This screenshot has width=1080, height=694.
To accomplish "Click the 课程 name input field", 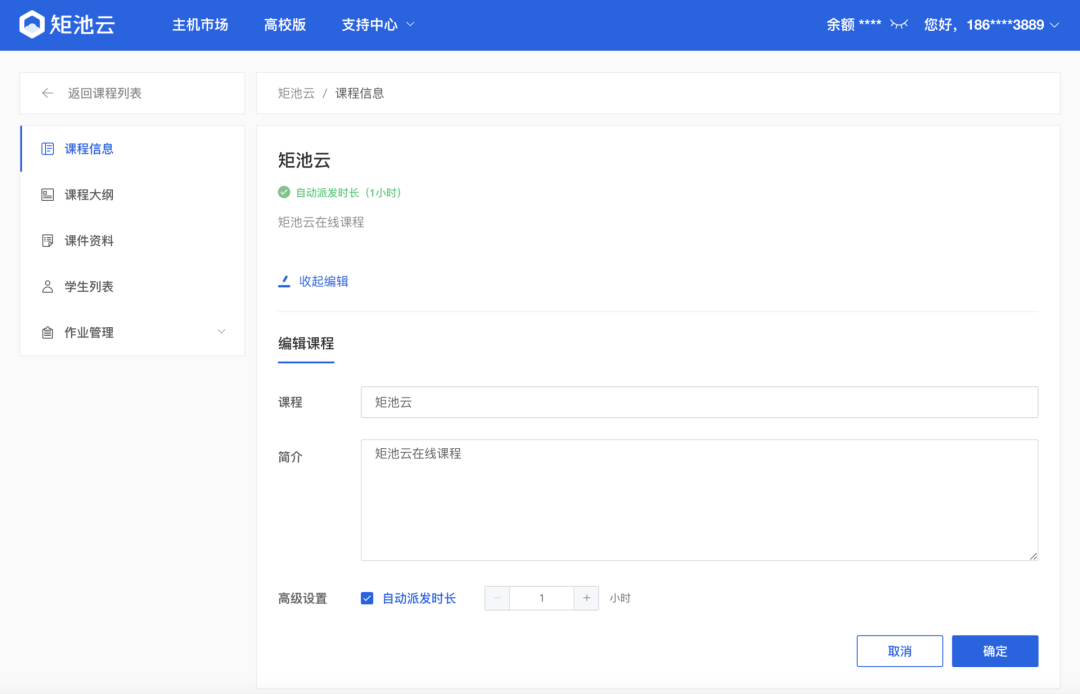I will tap(699, 402).
